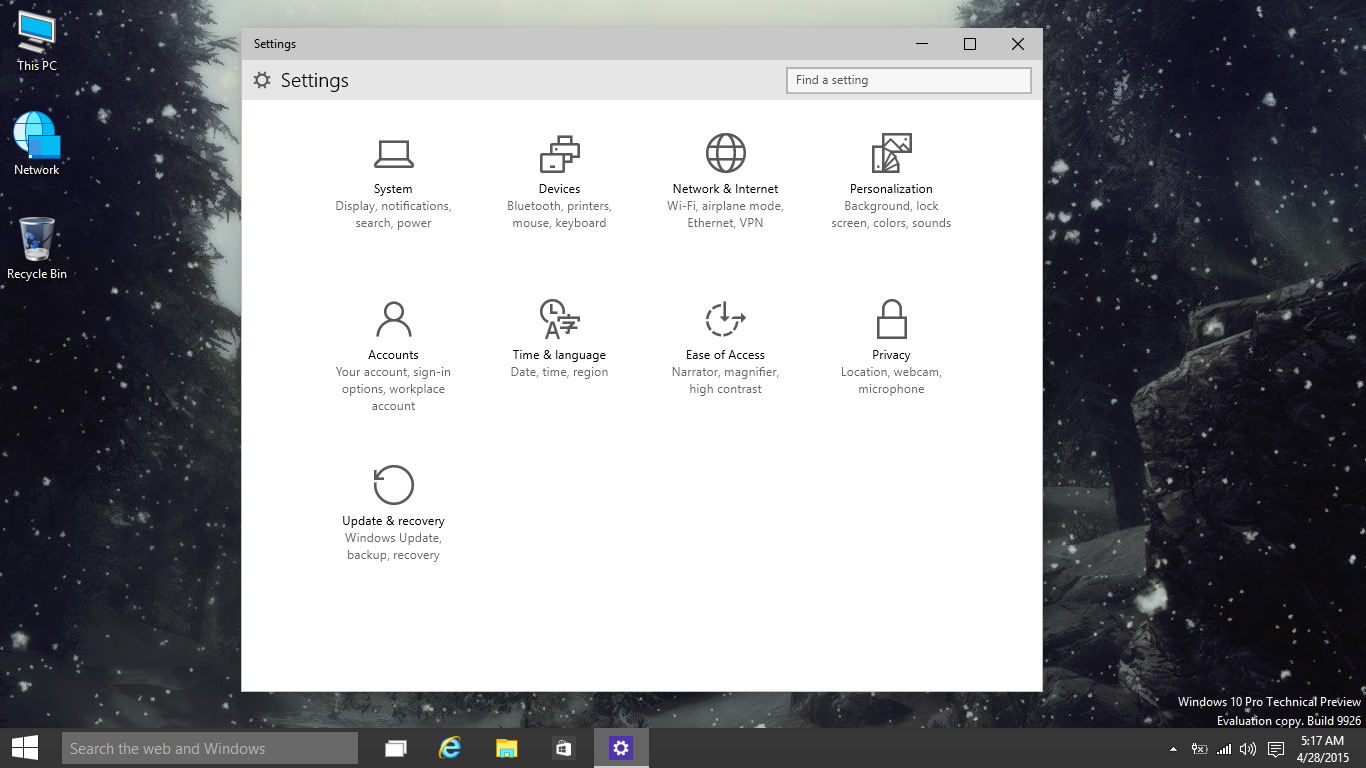Image resolution: width=1366 pixels, height=768 pixels.
Task: Open the Time & language clock icon
Action: tap(559, 319)
